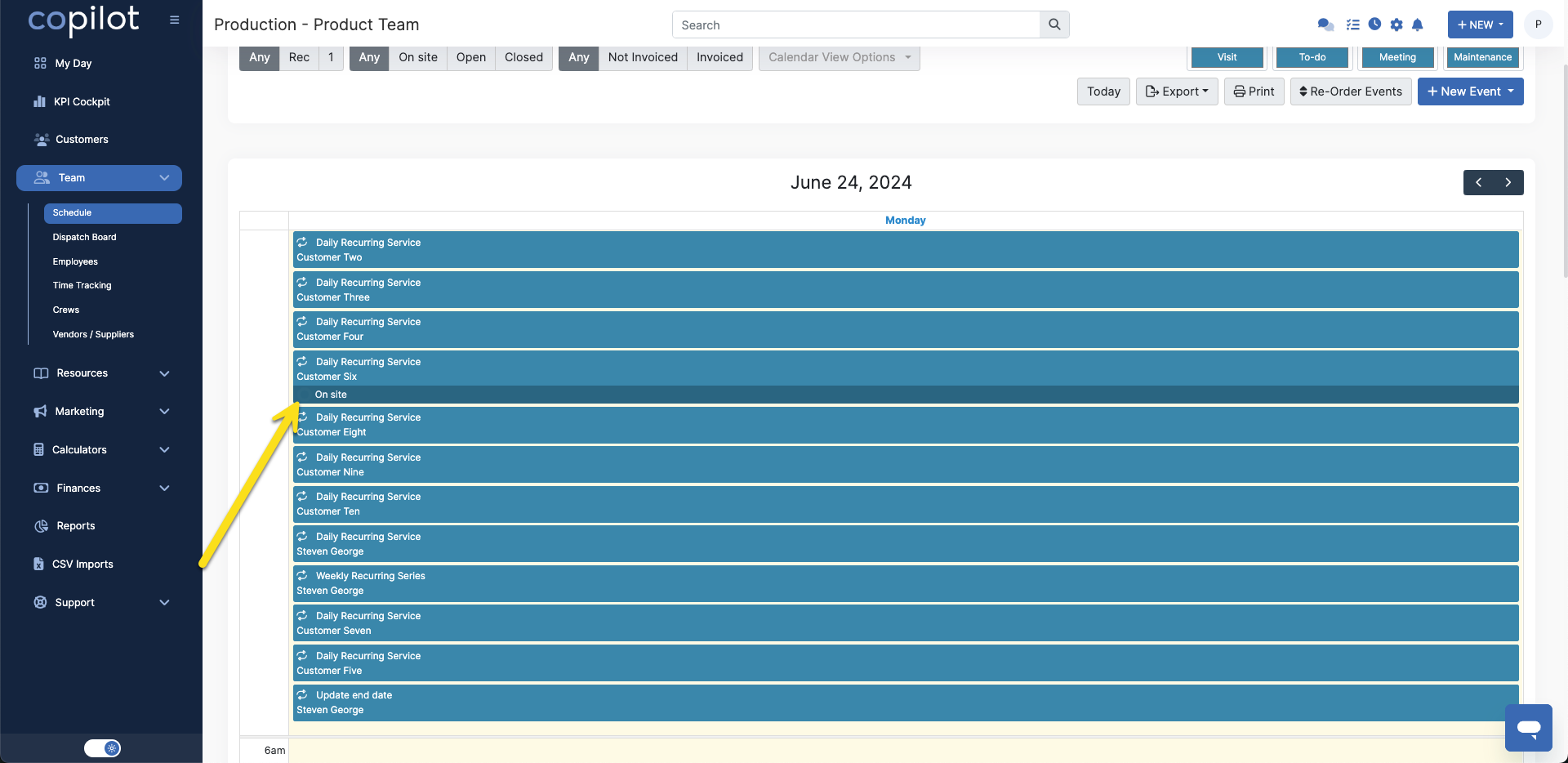The width and height of the screenshot is (1568, 763).
Task: Select the 1 filter toggle
Action: (x=331, y=57)
